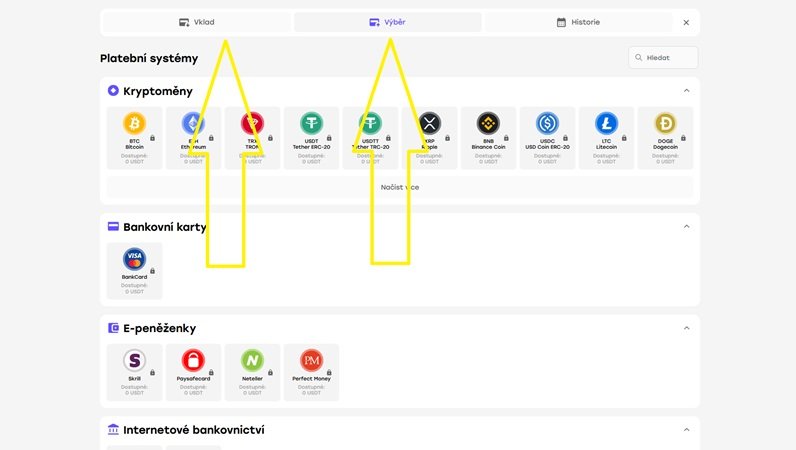
Task: Switch to the Výběr withdrawal tab
Action: [388, 22]
